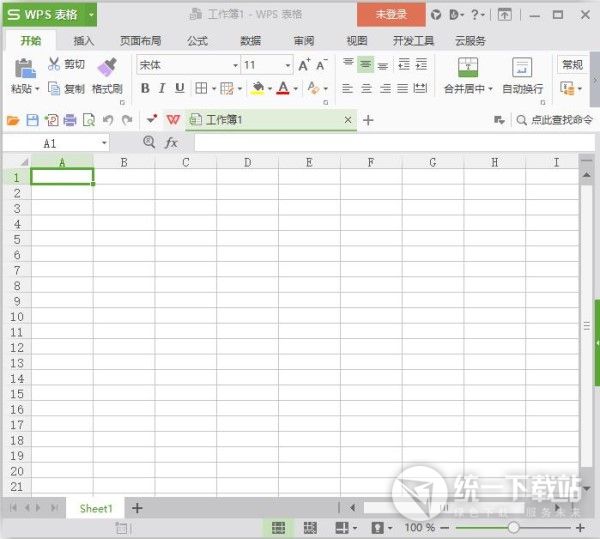Viewport: 600px width, 539px height.
Task: Click the fx insert function icon
Action: pyautogui.click(x=171, y=143)
